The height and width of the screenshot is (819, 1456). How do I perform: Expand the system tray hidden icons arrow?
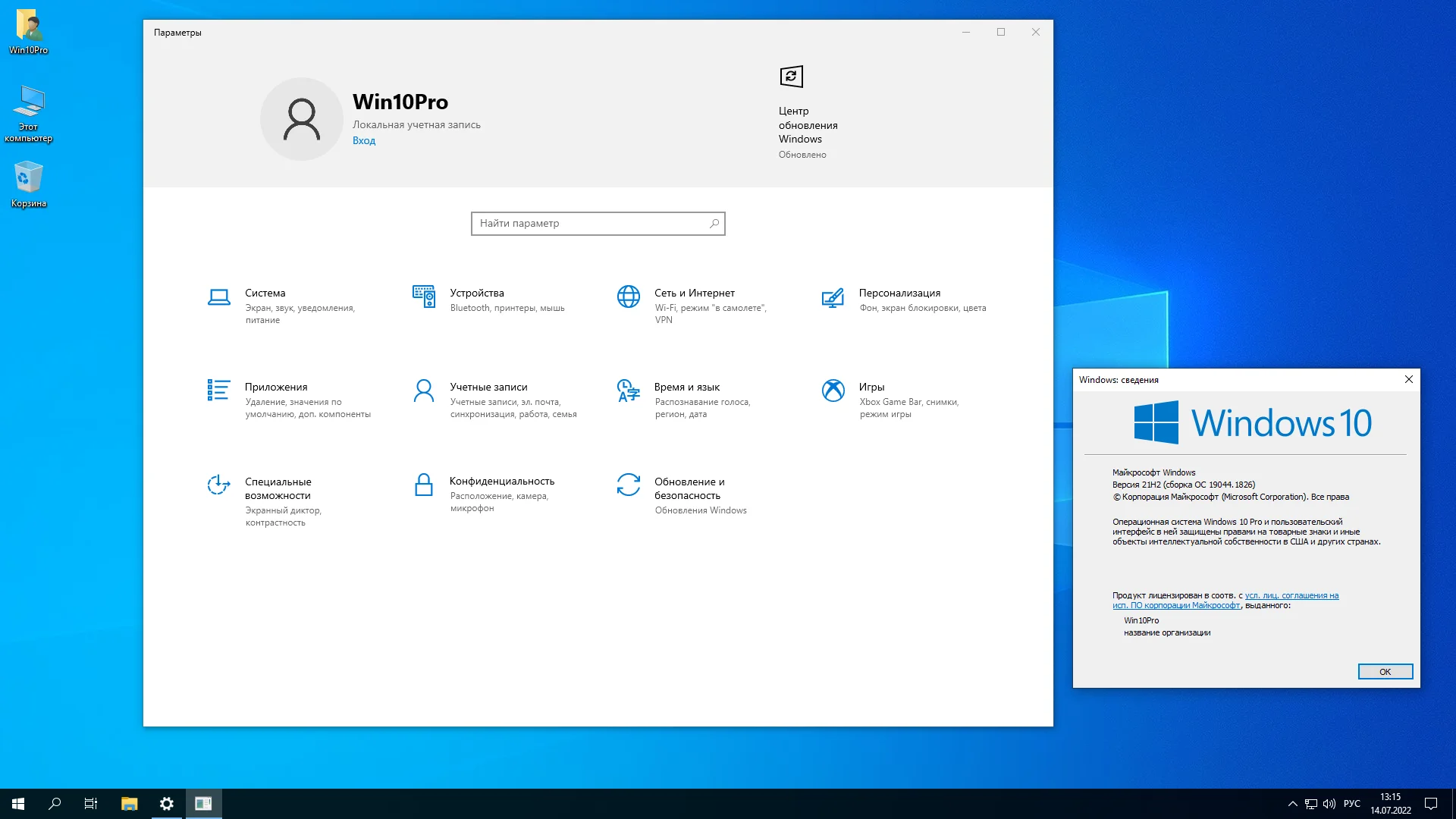tap(1292, 804)
